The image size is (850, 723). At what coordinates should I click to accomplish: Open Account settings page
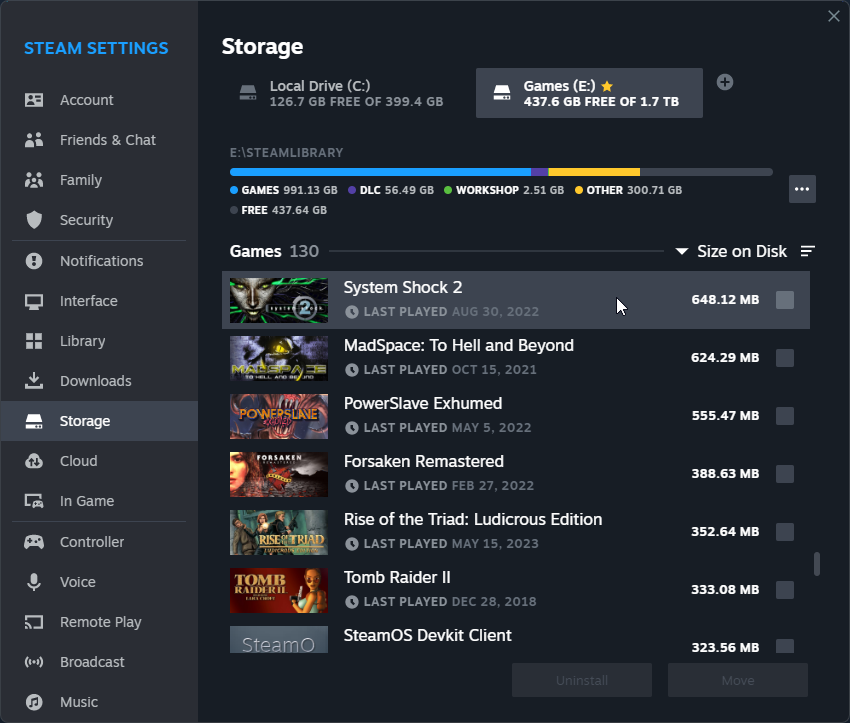coord(99,100)
